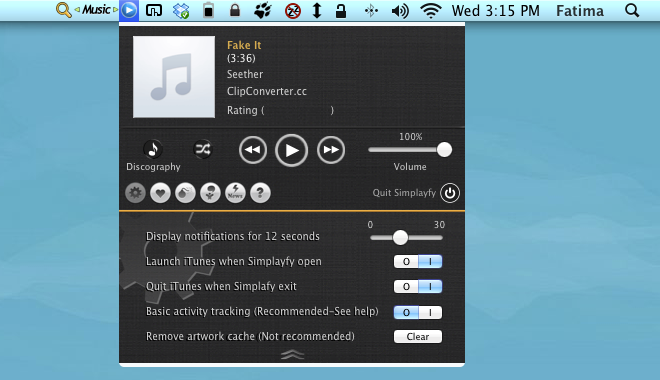This screenshot has width=660, height=380.
Task: Click the no-sleep zZ menu bar icon
Action: point(293,11)
